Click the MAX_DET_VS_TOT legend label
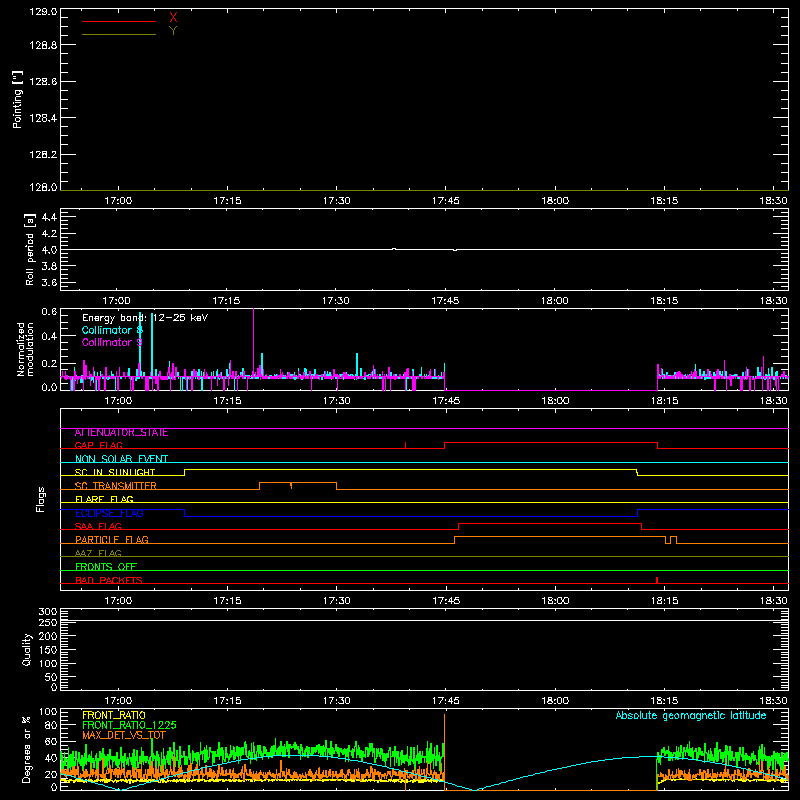The width and height of the screenshot is (800, 800). 124,735
